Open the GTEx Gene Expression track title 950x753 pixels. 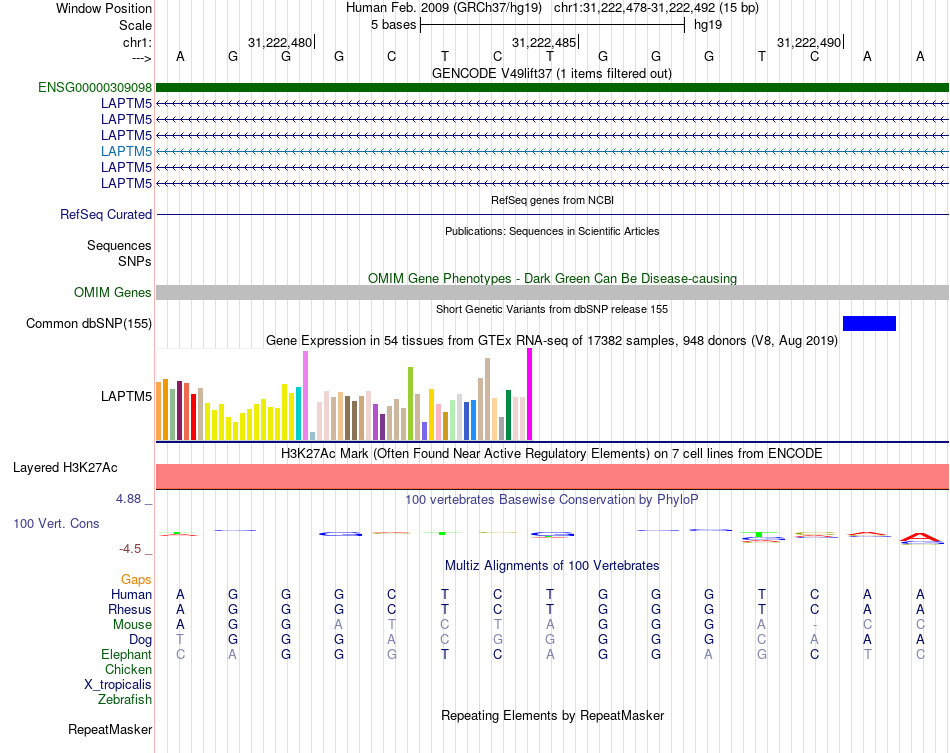(x=552, y=340)
